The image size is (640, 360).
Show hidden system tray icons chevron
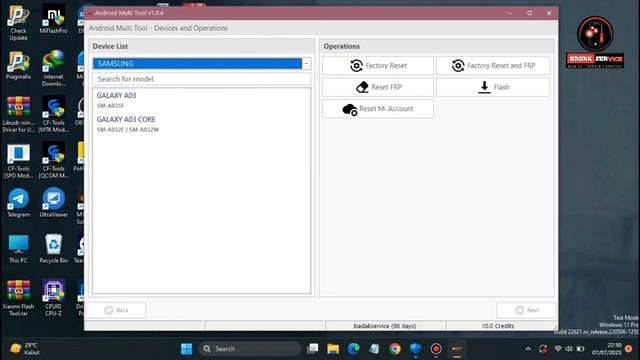pyautogui.click(x=528, y=349)
